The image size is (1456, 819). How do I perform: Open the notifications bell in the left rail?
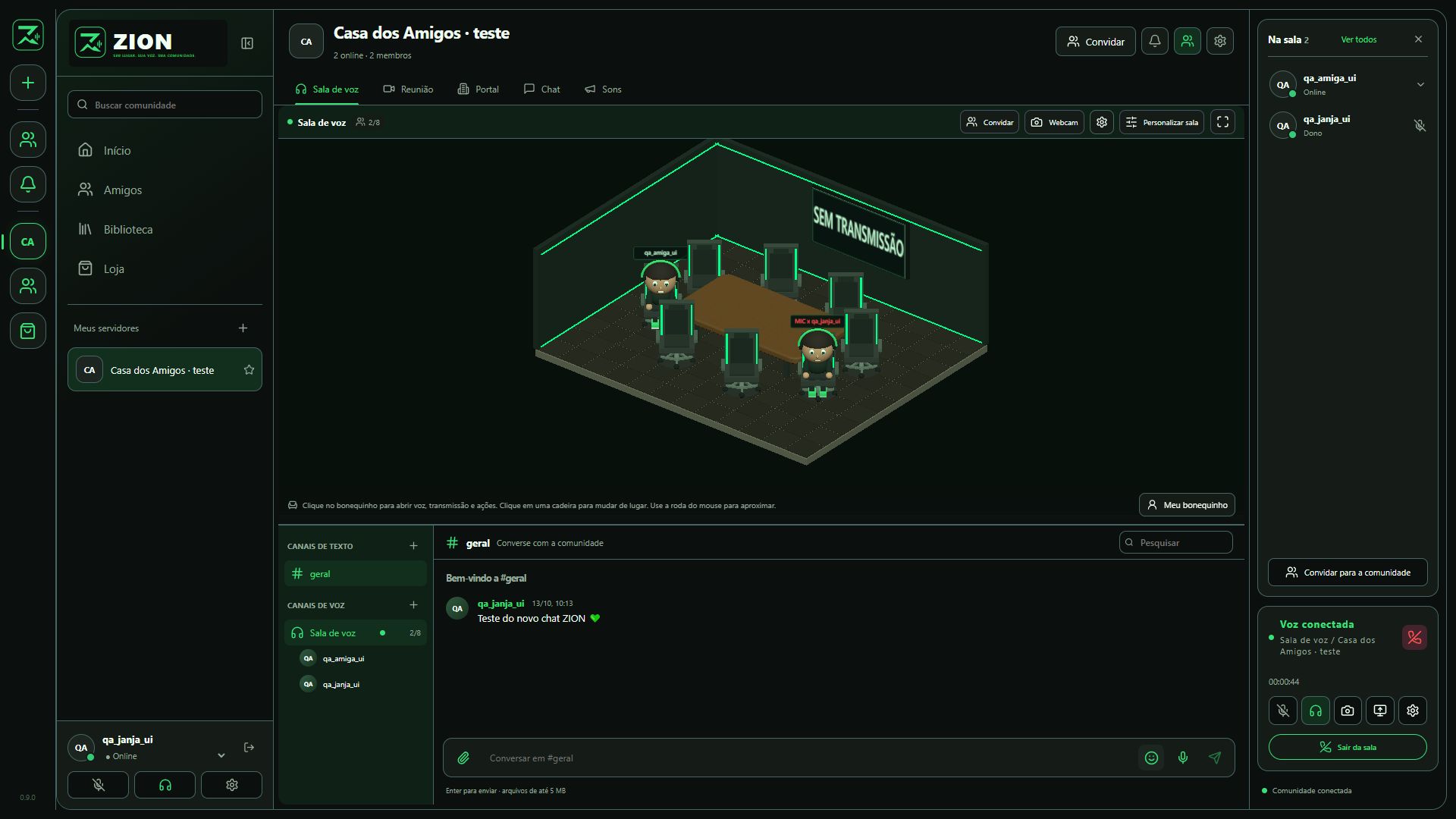pyautogui.click(x=28, y=184)
